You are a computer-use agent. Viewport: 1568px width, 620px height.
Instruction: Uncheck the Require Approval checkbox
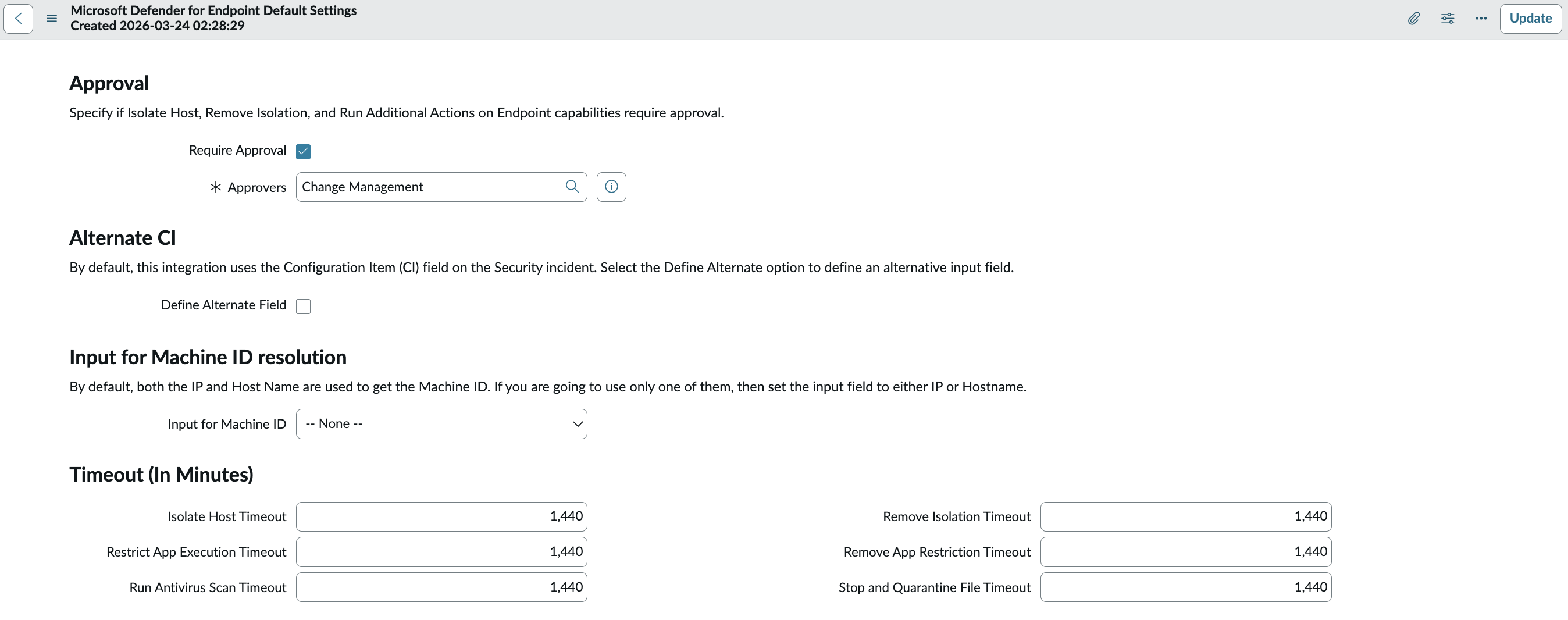(303, 151)
